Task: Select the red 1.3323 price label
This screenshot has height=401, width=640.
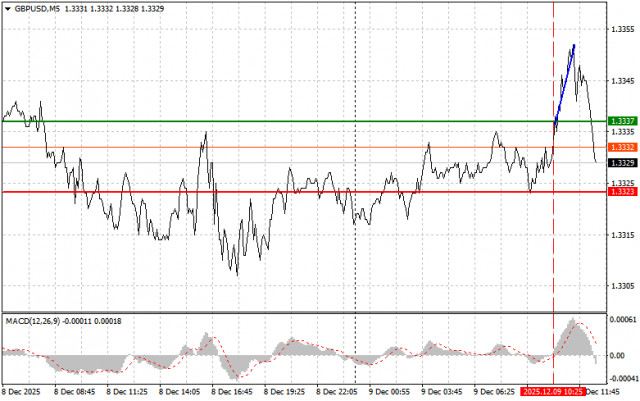Action: coord(622,192)
